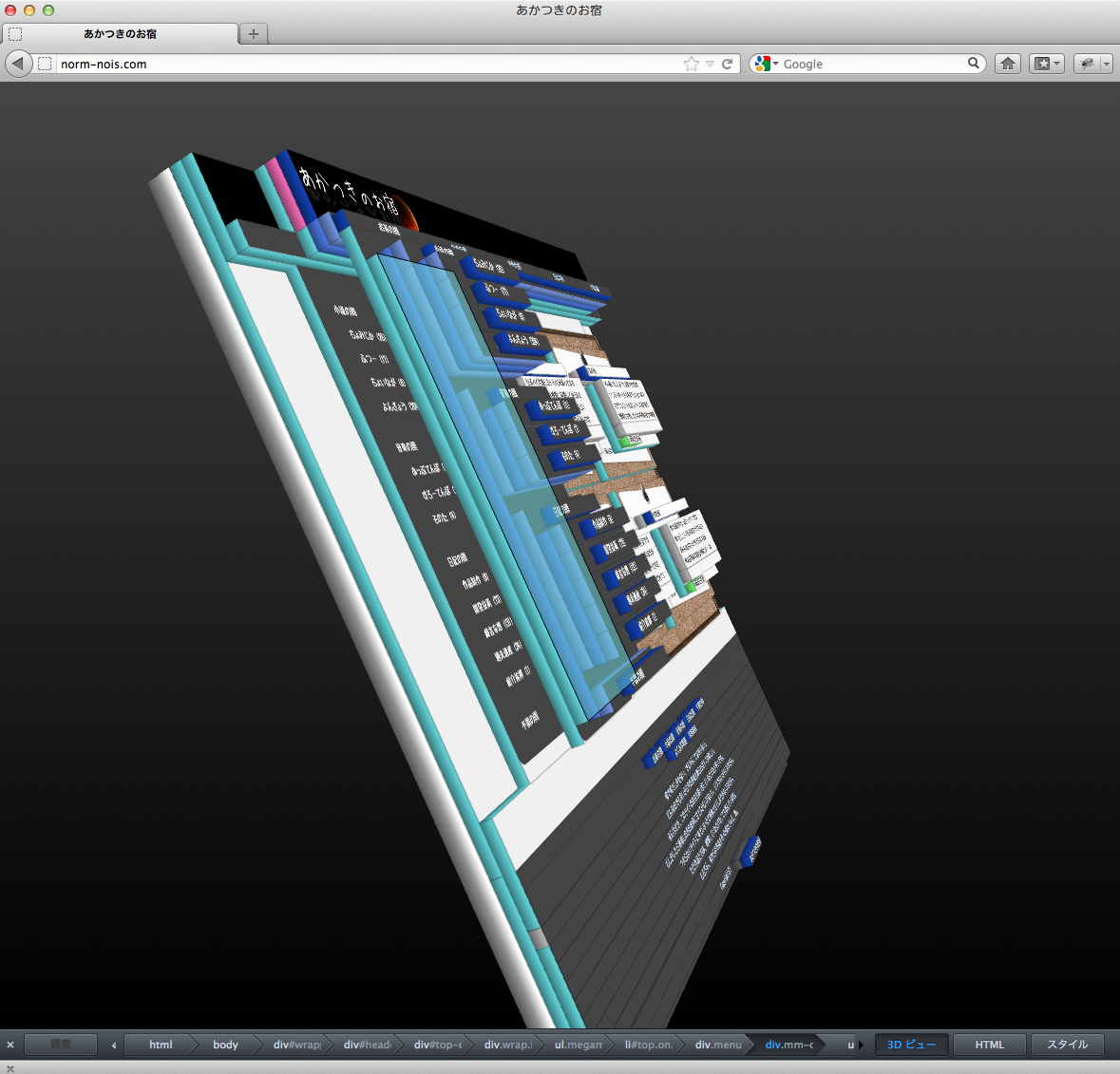Click the div.menu breadcrumb element
Image resolution: width=1120 pixels, height=1074 pixels.
coord(717,1045)
